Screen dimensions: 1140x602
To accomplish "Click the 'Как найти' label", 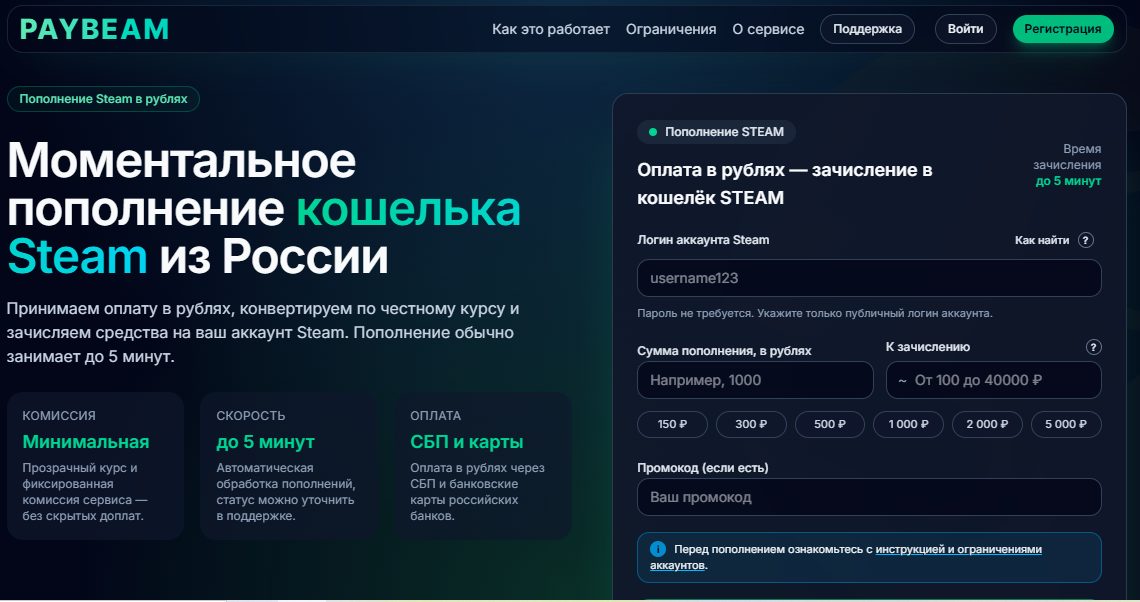I will (x=1042, y=240).
